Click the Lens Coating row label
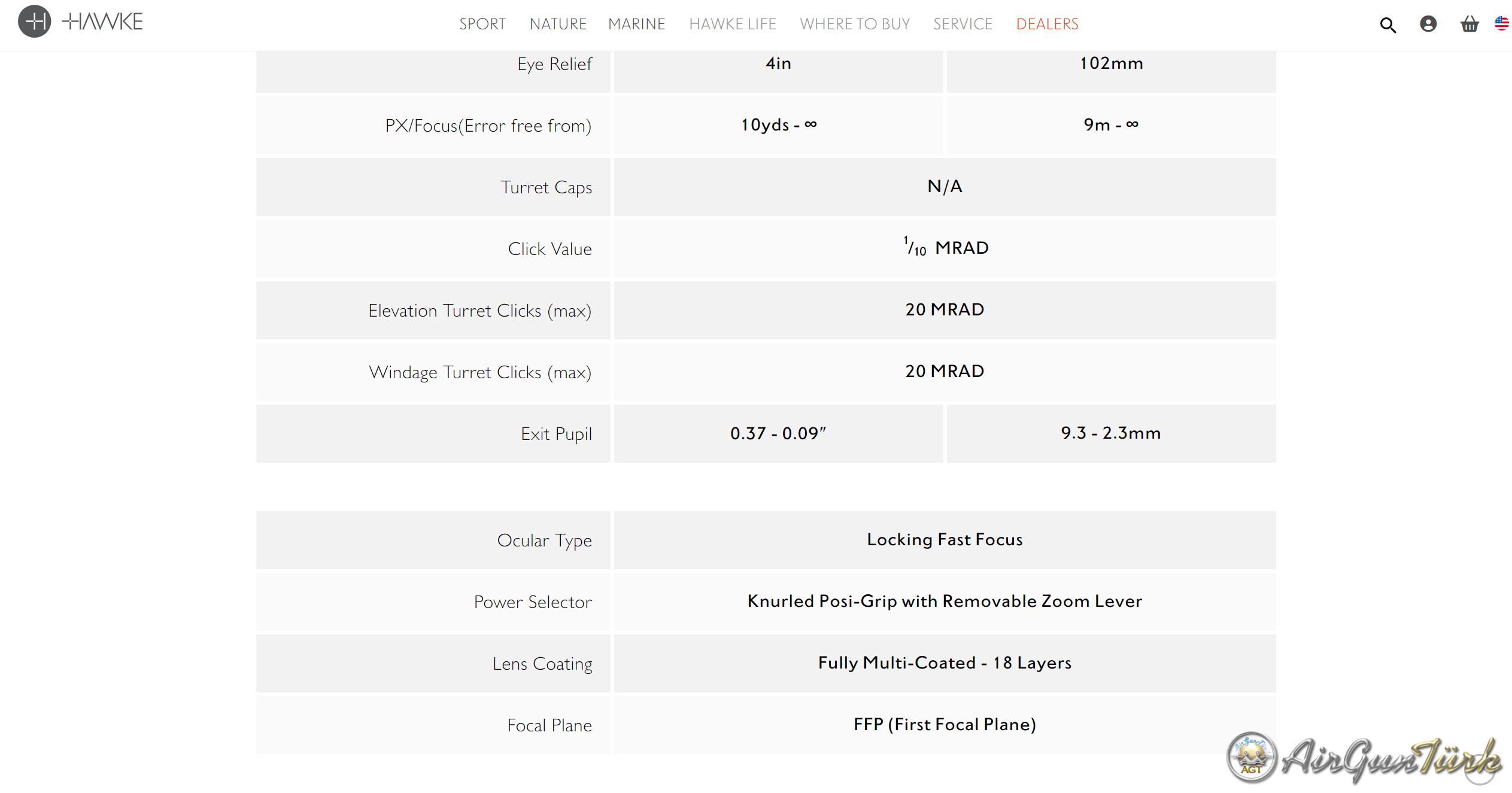The image size is (1512, 793). (x=542, y=664)
